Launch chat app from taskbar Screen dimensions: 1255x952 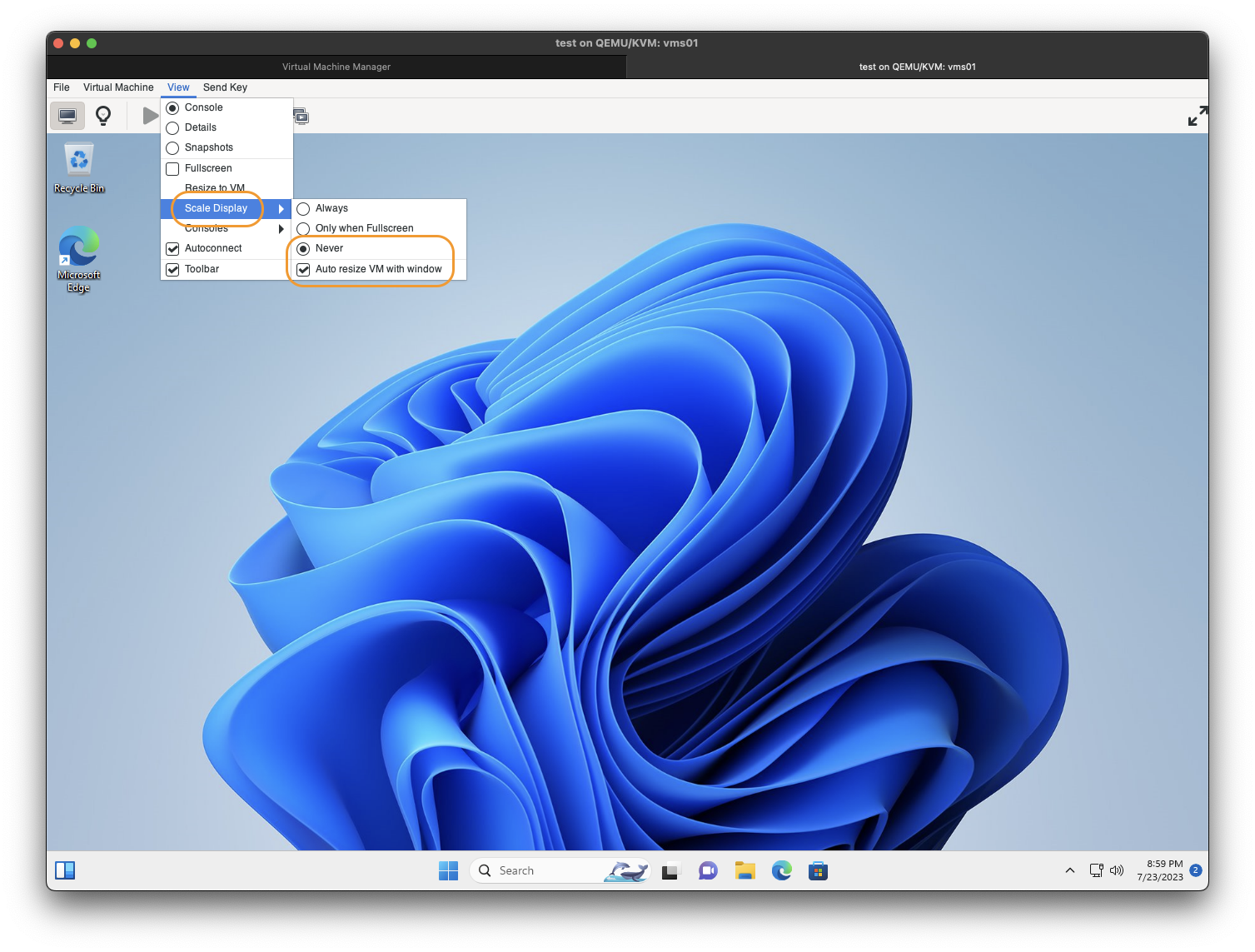click(x=708, y=870)
